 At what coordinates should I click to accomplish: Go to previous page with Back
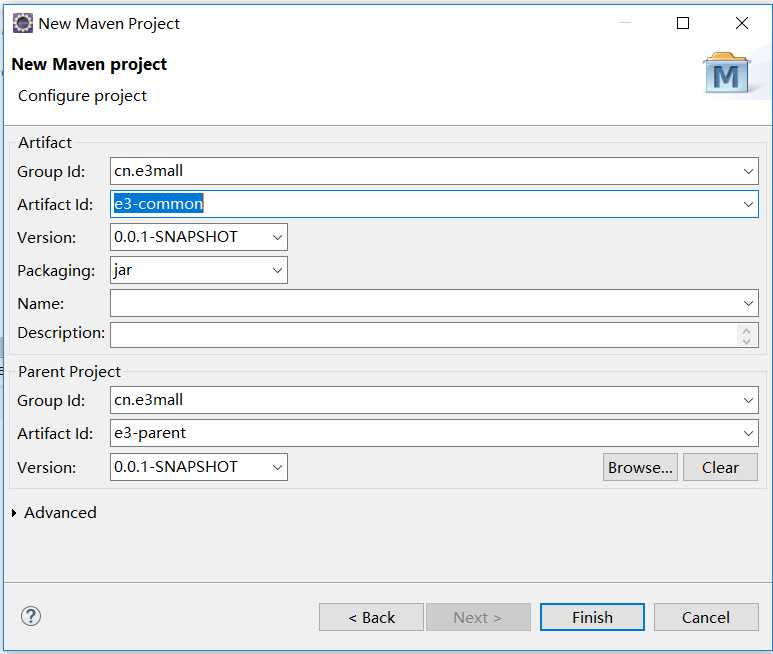click(371, 617)
